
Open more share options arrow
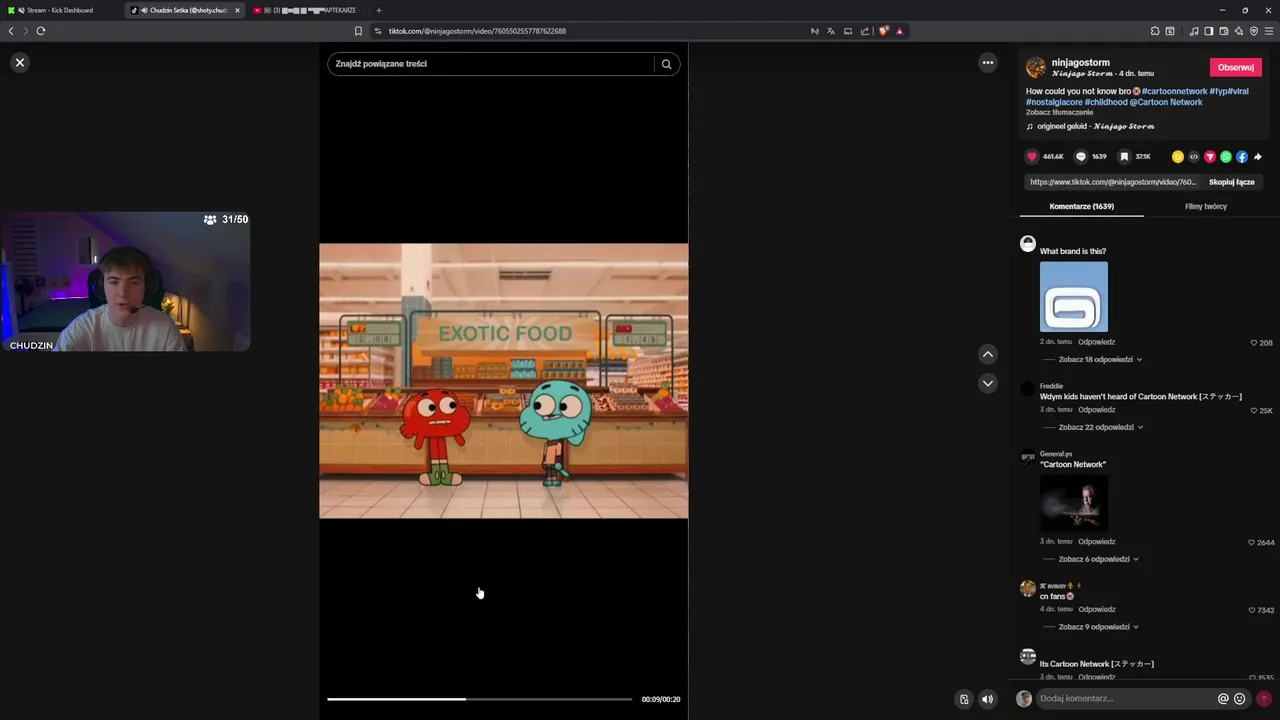coord(1258,157)
